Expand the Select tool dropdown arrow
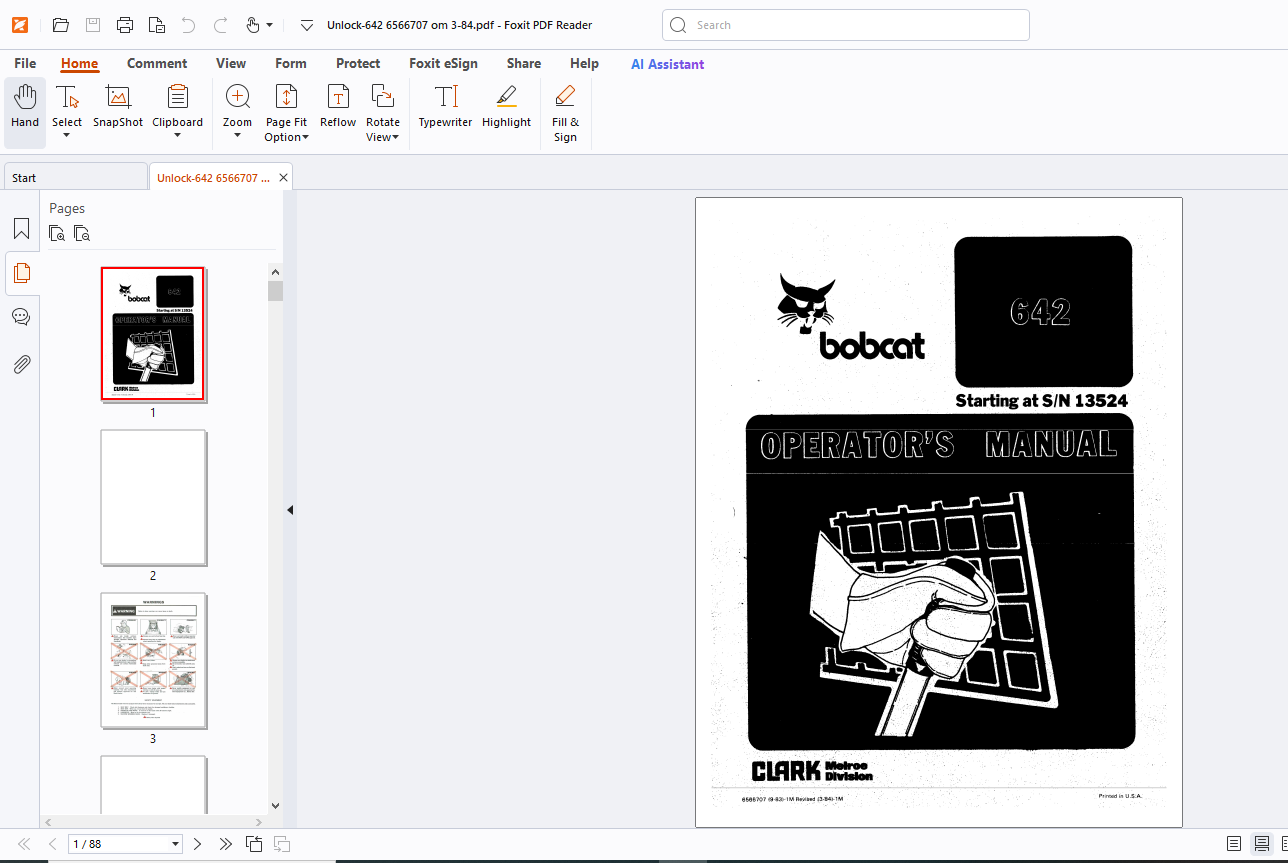Image resolution: width=1288 pixels, height=863 pixels. pos(67,136)
